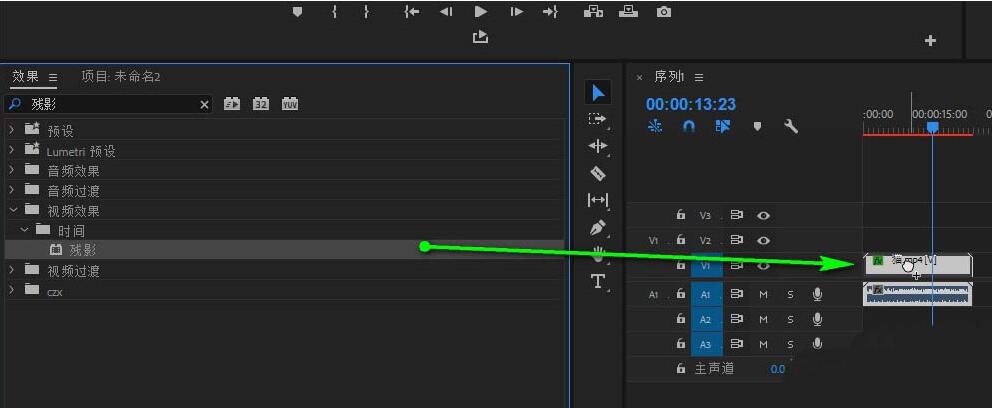992x408 pixels.
Task: Click the Export Frame camera icon
Action: [663, 11]
